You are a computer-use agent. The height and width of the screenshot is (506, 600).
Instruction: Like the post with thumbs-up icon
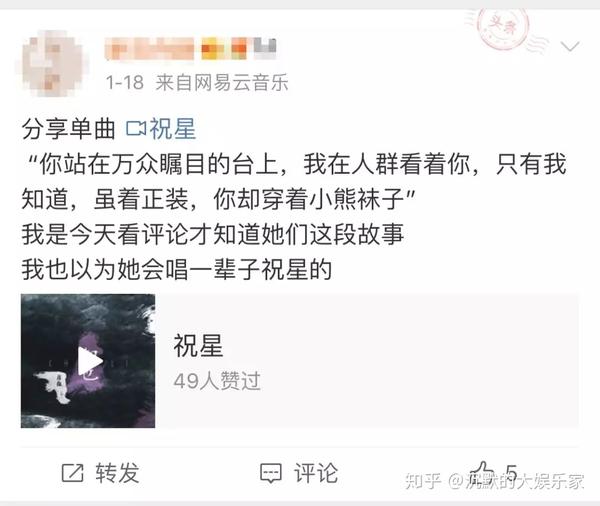(x=482, y=472)
